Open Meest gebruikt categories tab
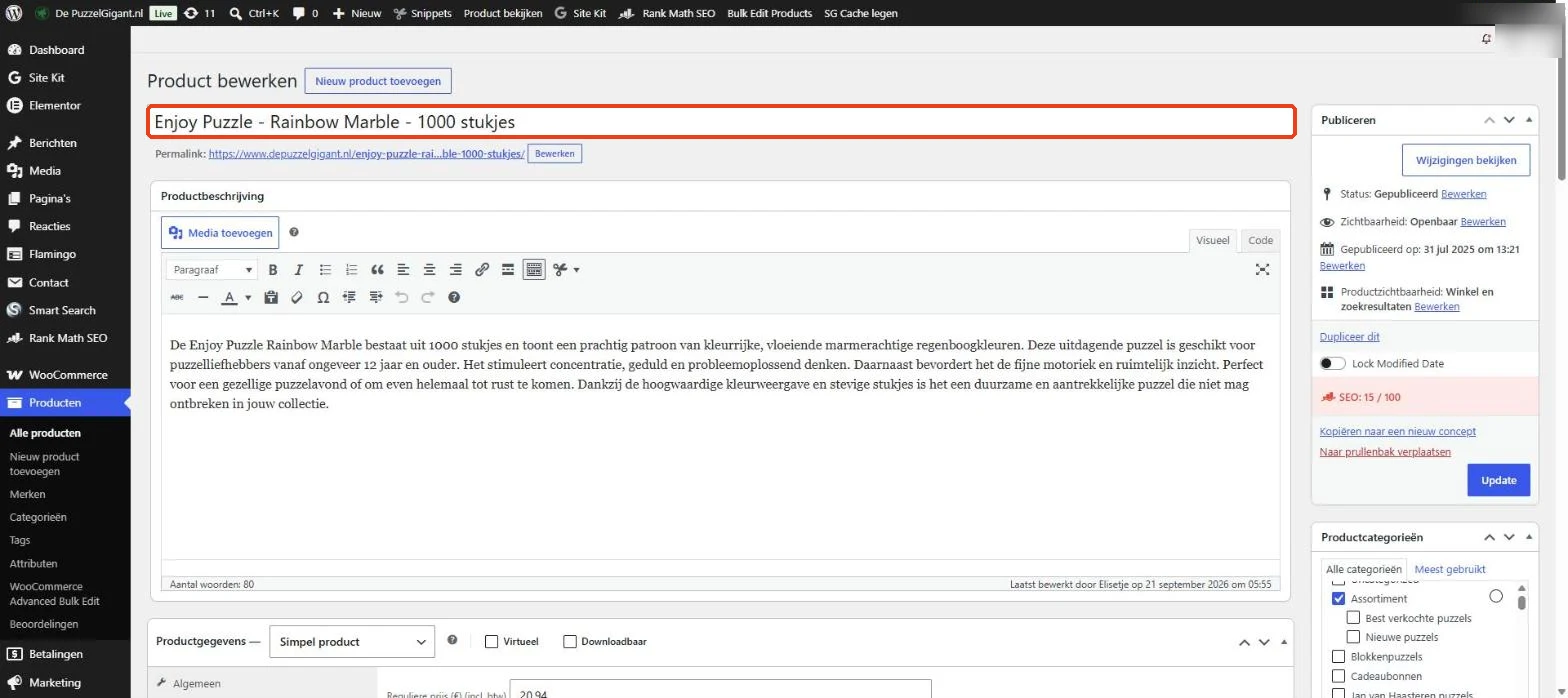The image size is (1568, 698). click(1450, 569)
